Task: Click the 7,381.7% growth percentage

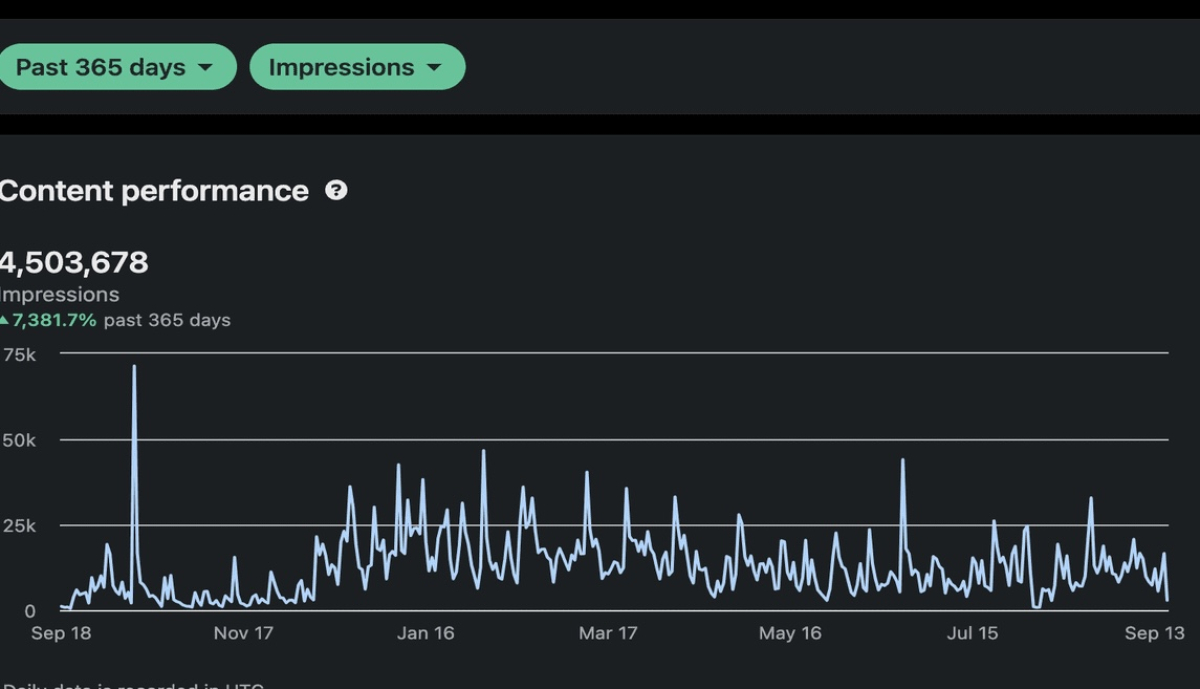Action: click(54, 320)
